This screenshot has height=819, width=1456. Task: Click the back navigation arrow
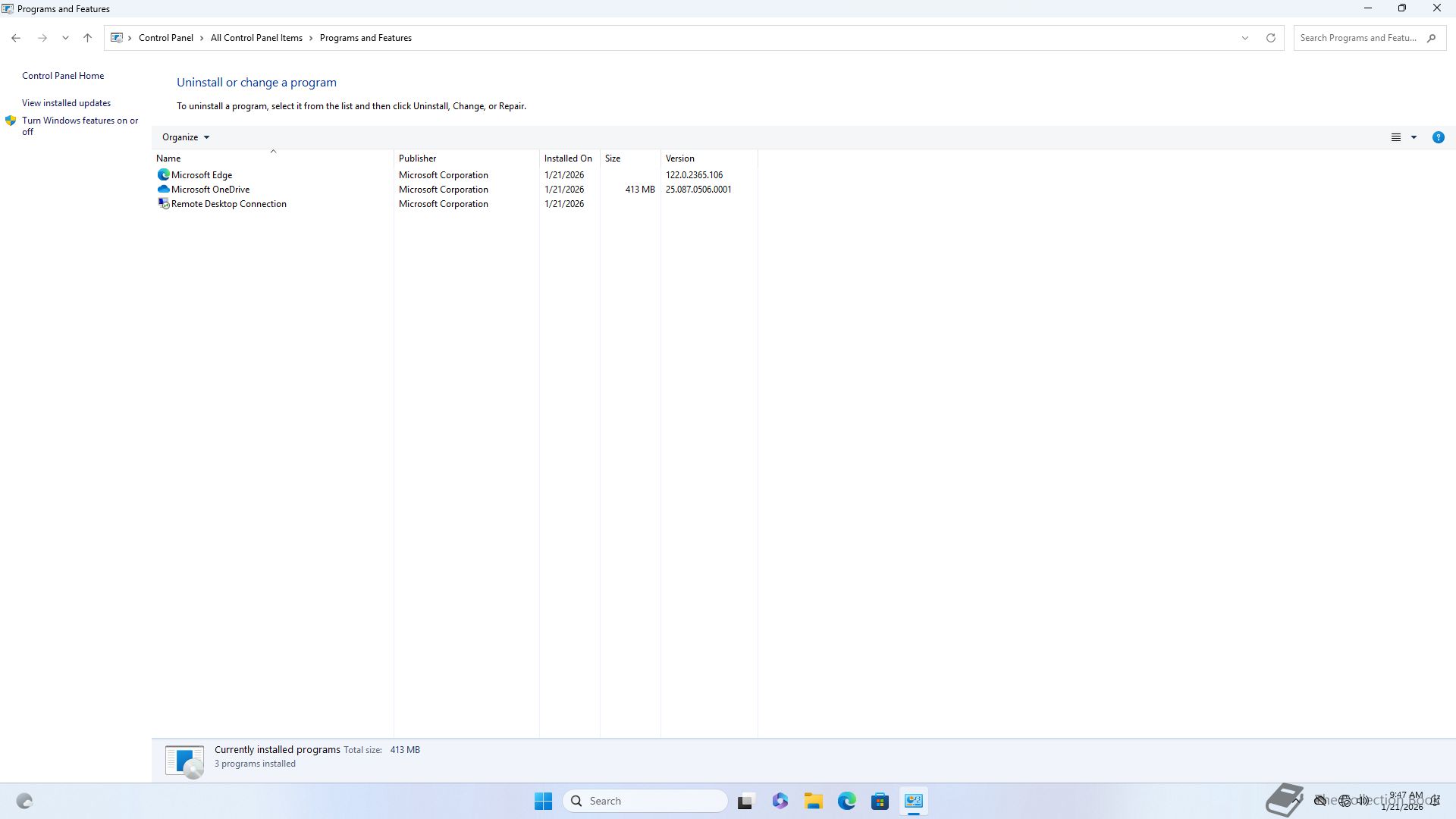(16, 38)
